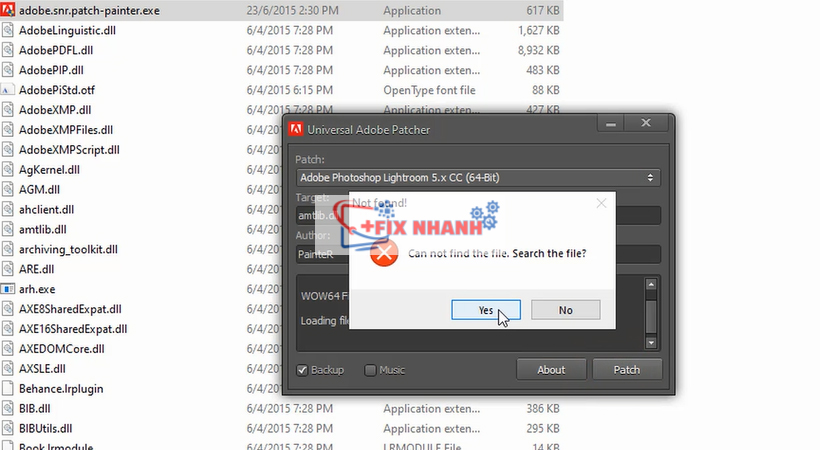
Task: Click Yes to search the file
Action: click(x=485, y=310)
